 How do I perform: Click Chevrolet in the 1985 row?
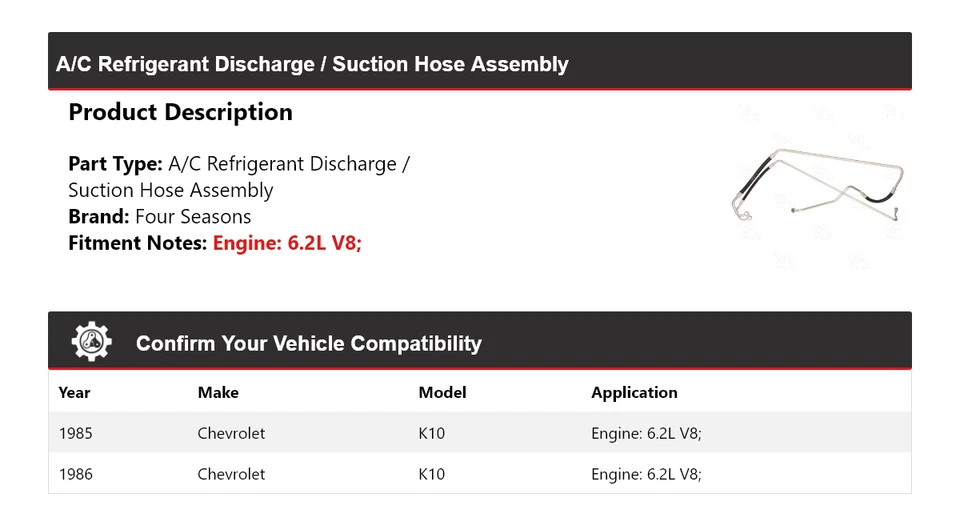231,434
